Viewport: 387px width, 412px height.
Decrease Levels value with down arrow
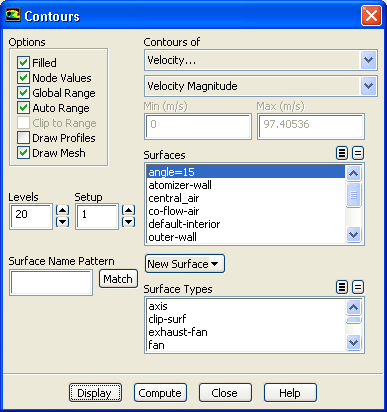(62, 222)
